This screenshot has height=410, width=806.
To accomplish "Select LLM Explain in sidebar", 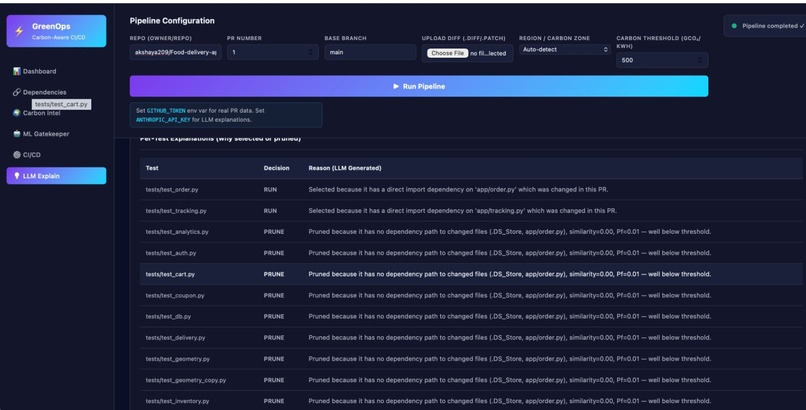I will 56,176.
